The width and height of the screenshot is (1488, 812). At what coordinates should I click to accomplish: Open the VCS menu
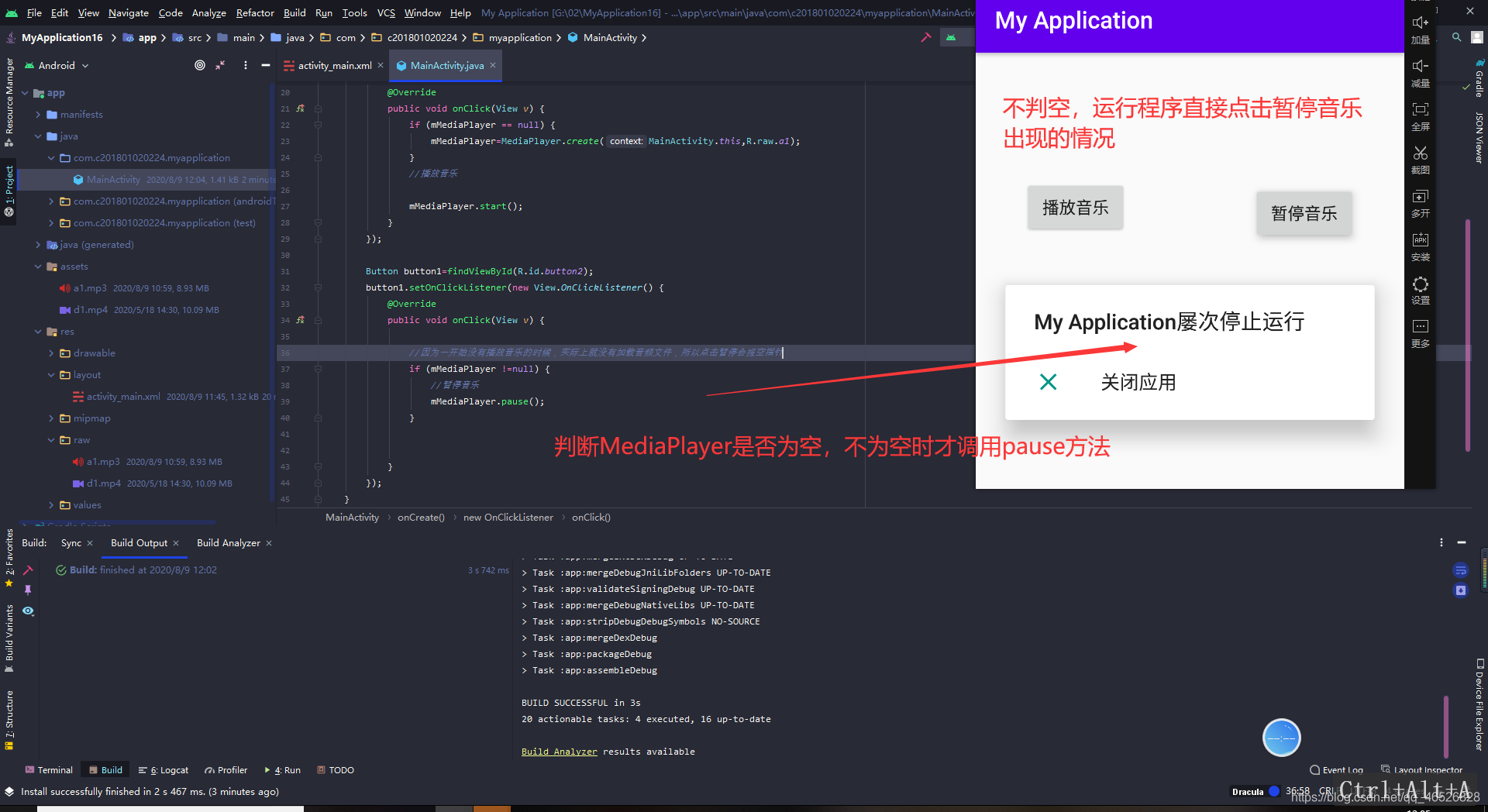[x=386, y=12]
